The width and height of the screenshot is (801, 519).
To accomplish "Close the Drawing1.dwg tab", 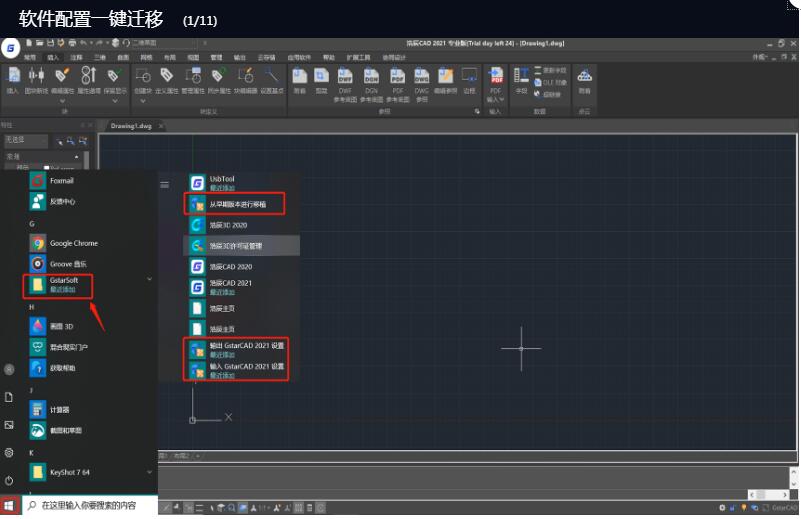I will coord(161,126).
